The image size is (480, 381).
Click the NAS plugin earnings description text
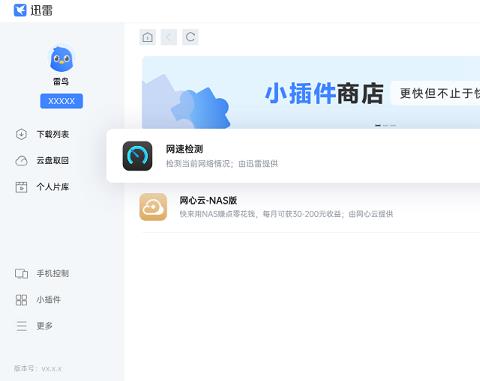pyautogui.click(x=286, y=214)
